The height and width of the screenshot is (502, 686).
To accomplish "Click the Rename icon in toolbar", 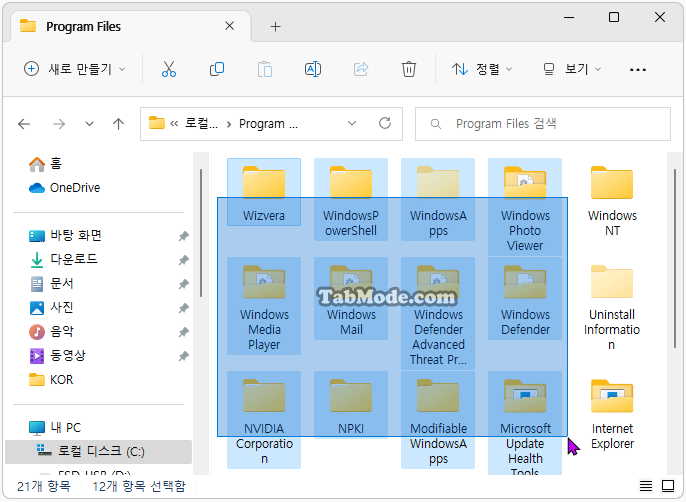I will pos(313,69).
